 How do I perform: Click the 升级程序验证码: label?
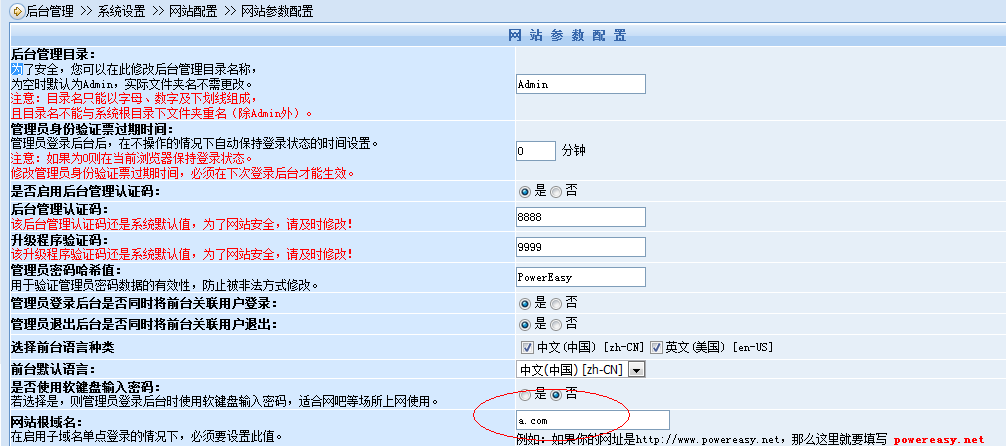60,240
